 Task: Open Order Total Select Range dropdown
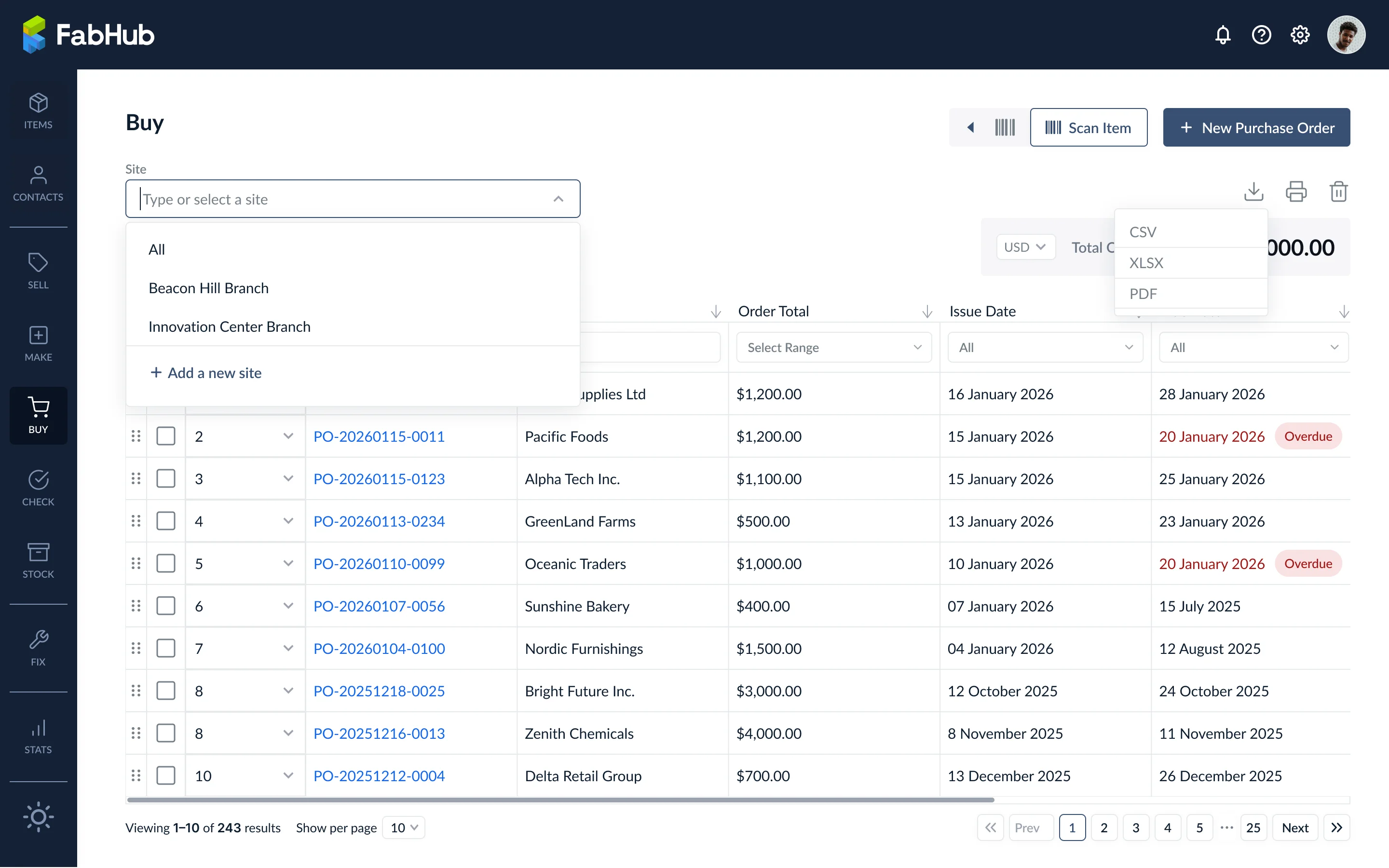[834, 347]
